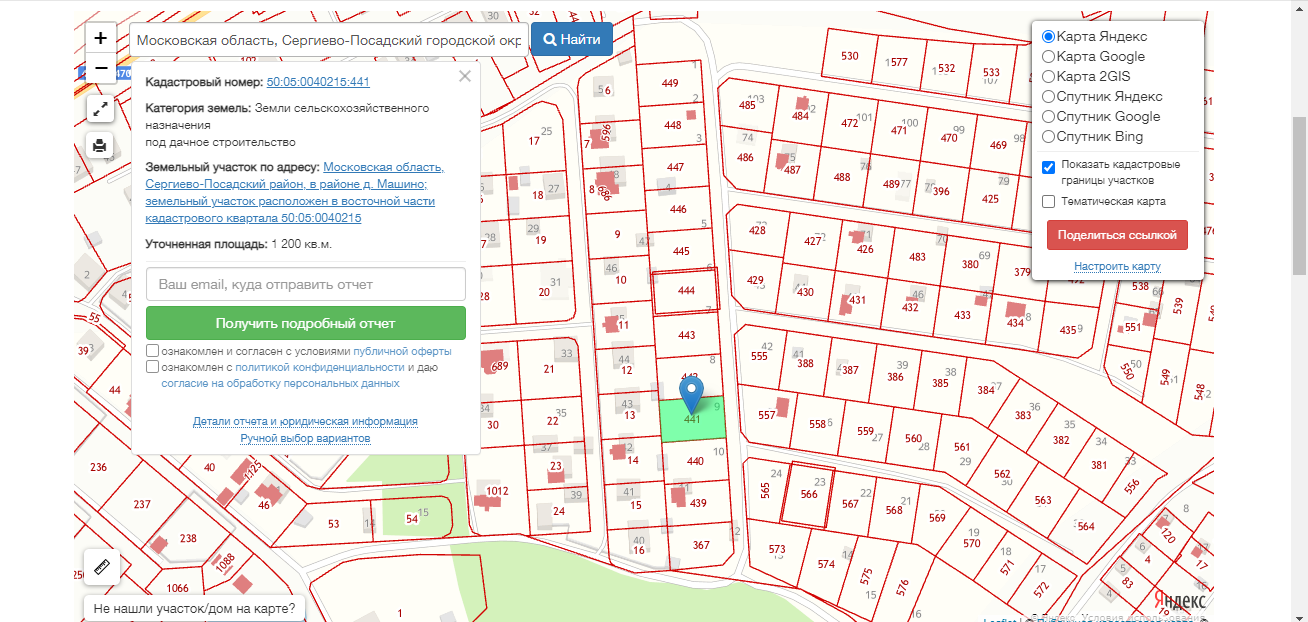Click the zoom out minus button
The image size is (1308, 622).
pyautogui.click(x=101, y=69)
